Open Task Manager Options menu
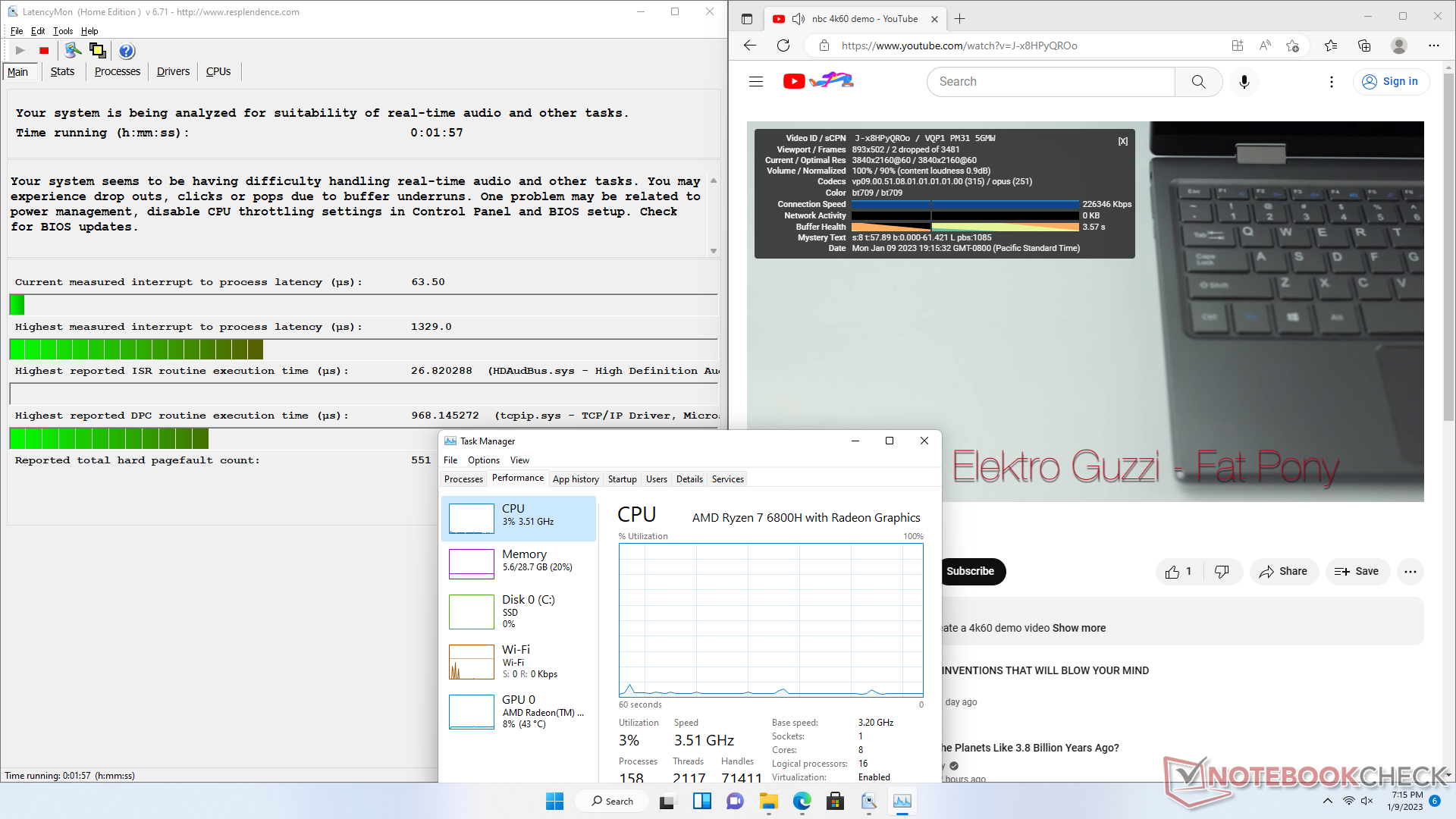Viewport: 1456px width, 819px height. click(484, 460)
